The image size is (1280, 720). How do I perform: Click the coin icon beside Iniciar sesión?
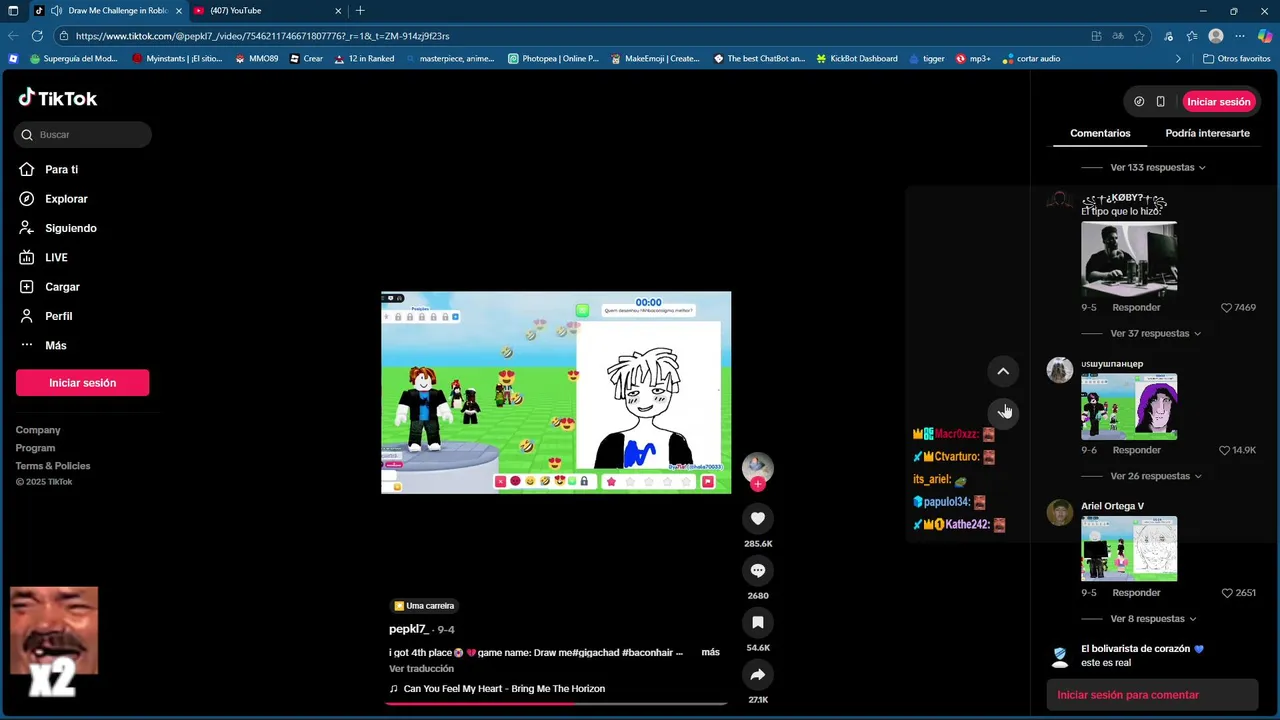tap(1139, 101)
